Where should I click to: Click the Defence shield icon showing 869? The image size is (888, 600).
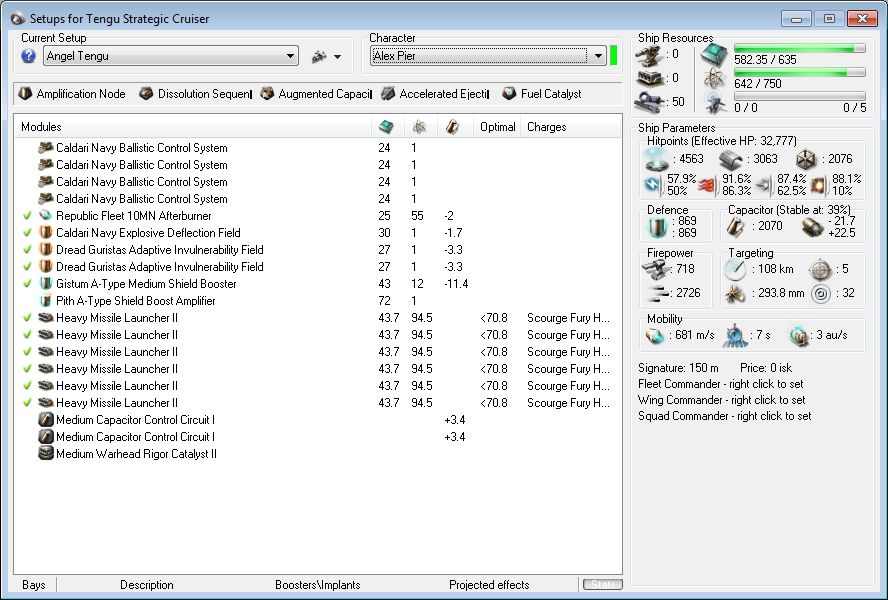(658, 227)
